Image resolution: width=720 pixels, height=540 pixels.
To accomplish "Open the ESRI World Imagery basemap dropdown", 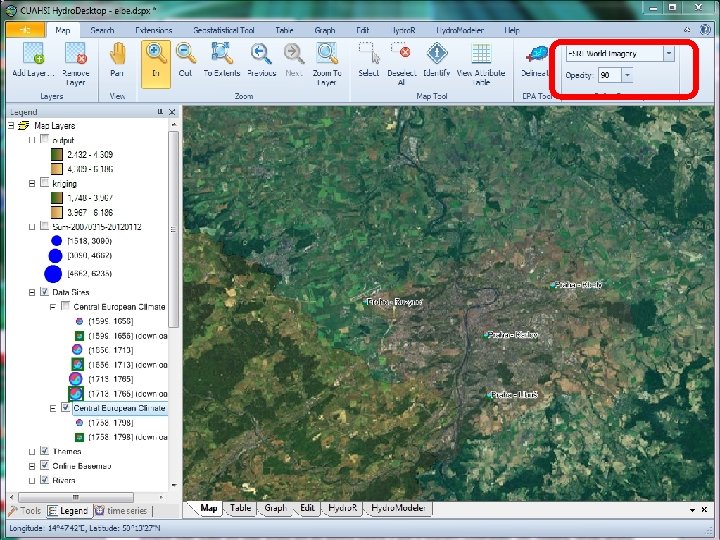I will pos(668,53).
